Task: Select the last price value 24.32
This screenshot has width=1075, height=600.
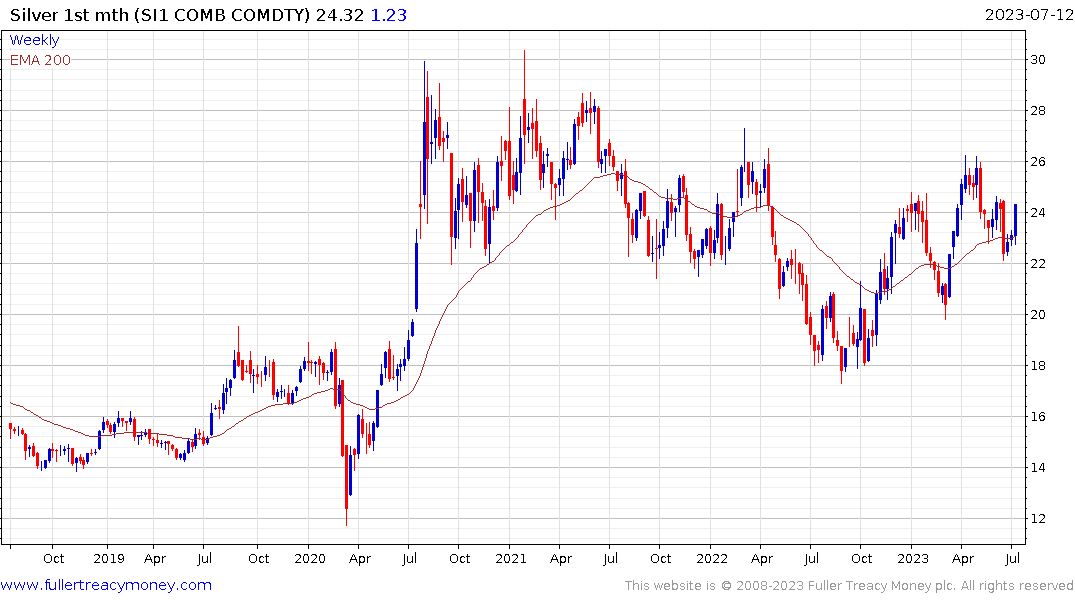Action: pos(339,15)
